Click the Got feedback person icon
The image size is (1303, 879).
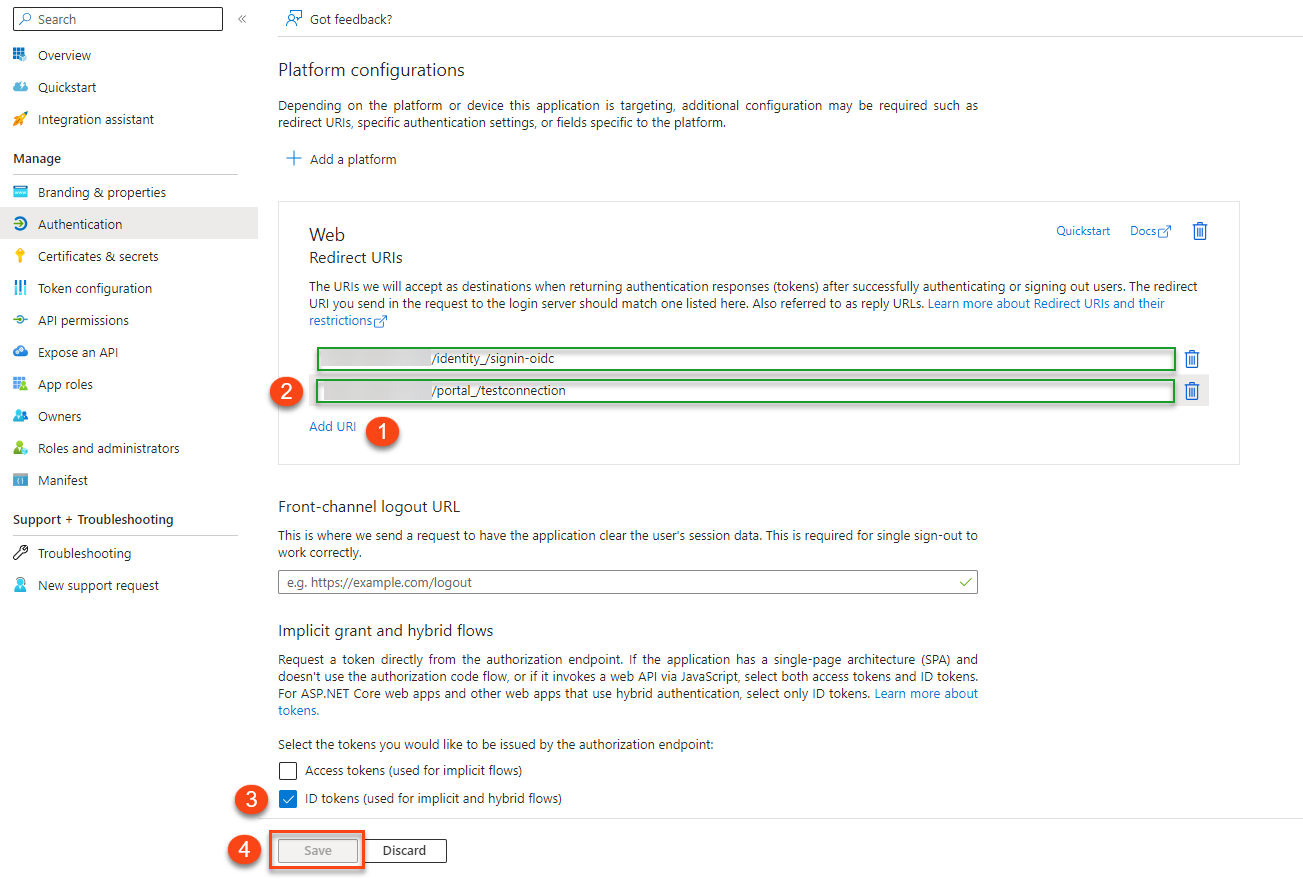pyautogui.click(x=293, y=18)
